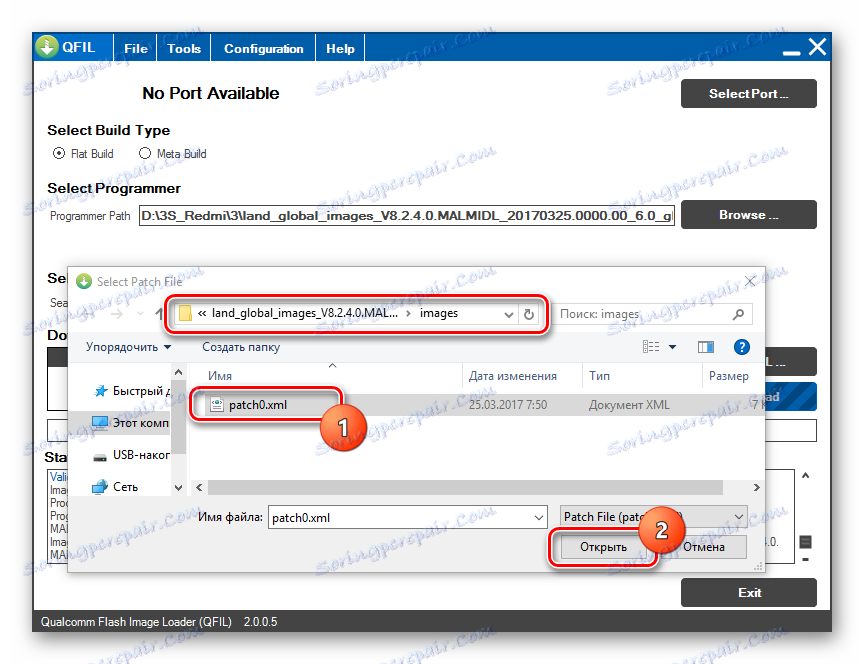Click the Отмена button
The width and height of the screenshot is (864, 664).
pos(704,547)
